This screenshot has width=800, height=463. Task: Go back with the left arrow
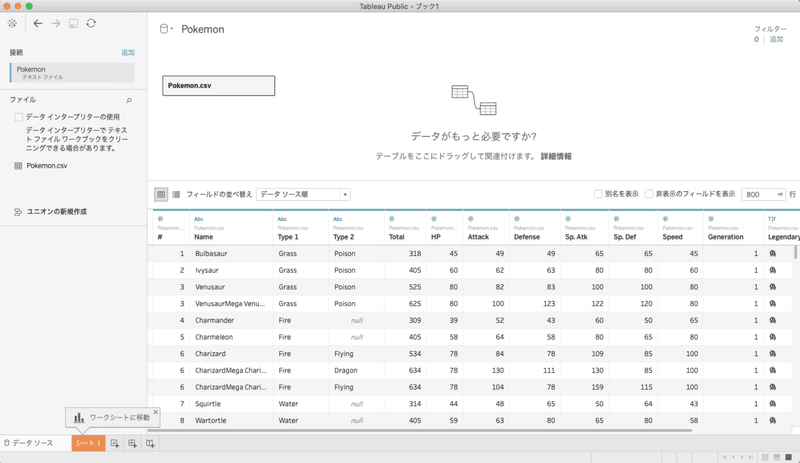coord(38,23)
